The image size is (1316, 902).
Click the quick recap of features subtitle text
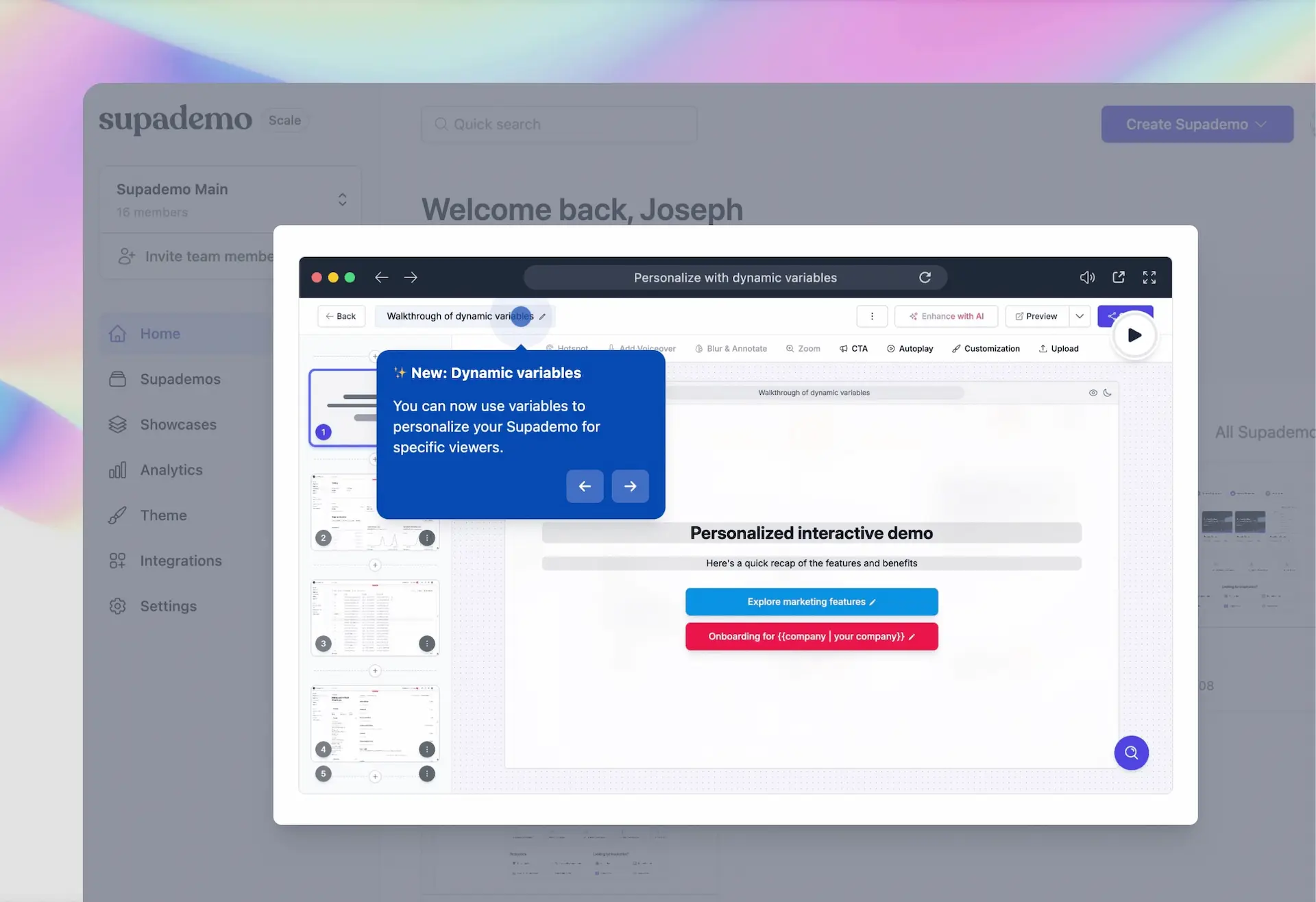point(812,563)
